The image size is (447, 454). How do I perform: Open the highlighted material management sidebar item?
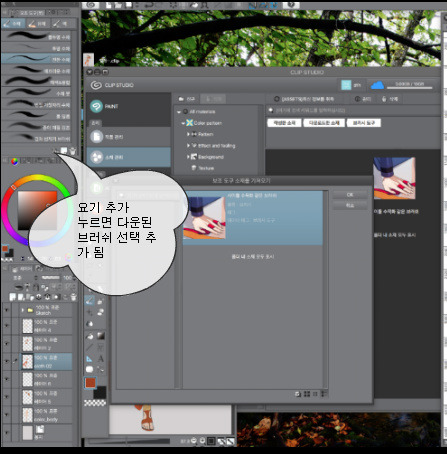129,157
